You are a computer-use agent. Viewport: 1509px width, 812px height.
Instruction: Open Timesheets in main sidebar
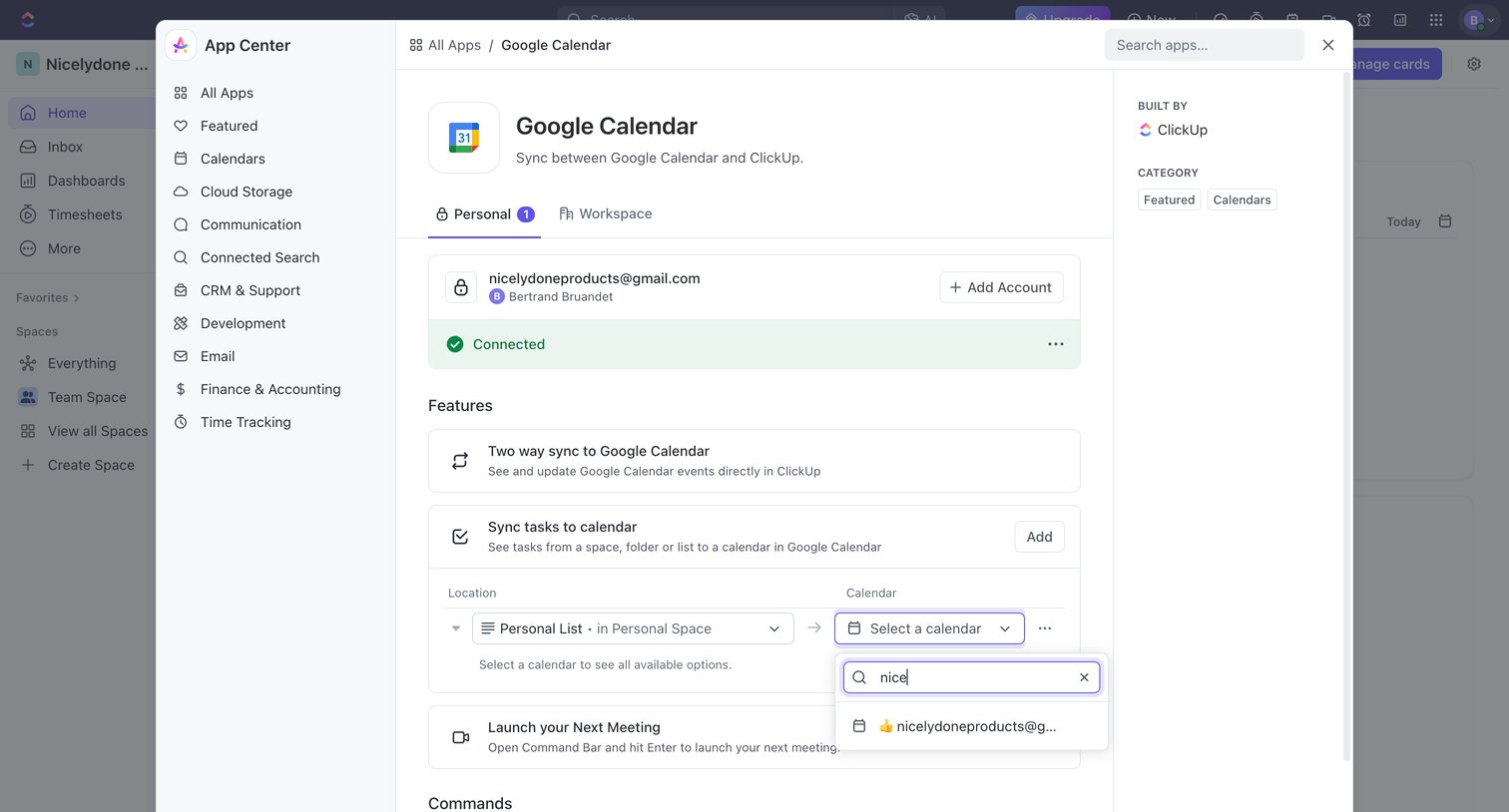pos(85,214)
